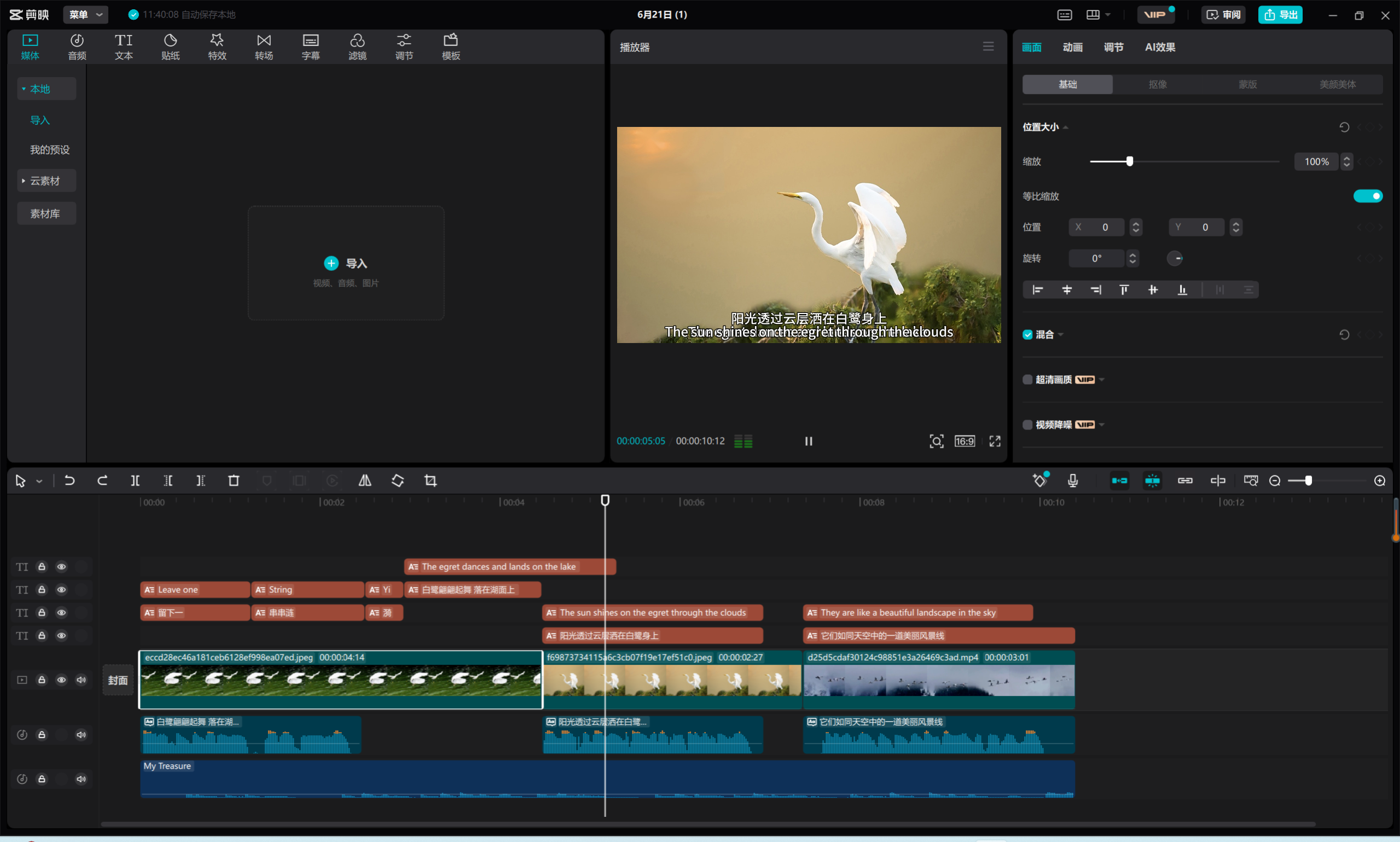Hide the main video track via eye icon
Screen dimensions: 1400x842
(x=61, y=680)
